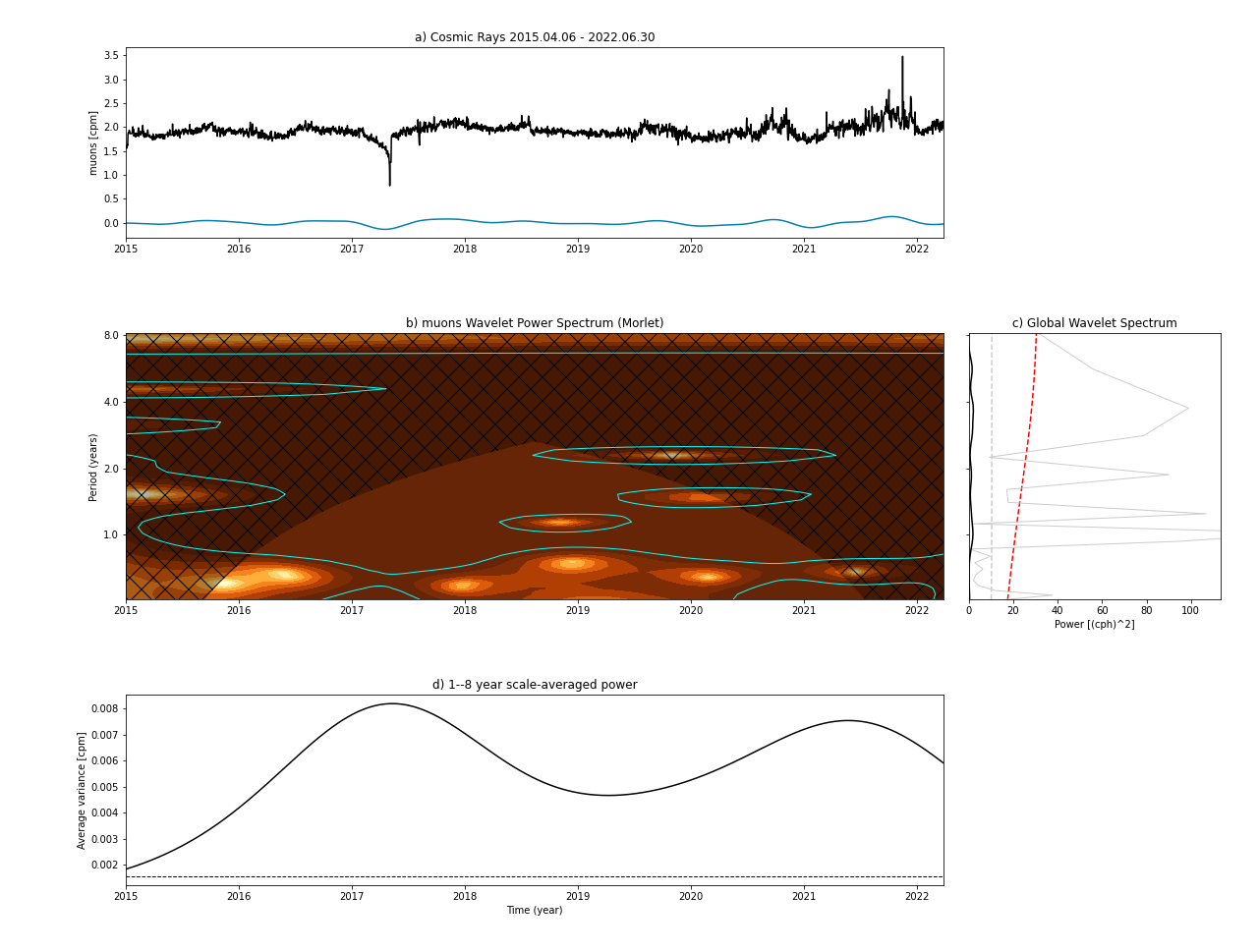Image resolution: width=1258 pixels, height=952 pixels.
Task: Click the title "a) Cosmic Rays 2015.04.06 - 2022.06.30"
Action: click(535, 37)
